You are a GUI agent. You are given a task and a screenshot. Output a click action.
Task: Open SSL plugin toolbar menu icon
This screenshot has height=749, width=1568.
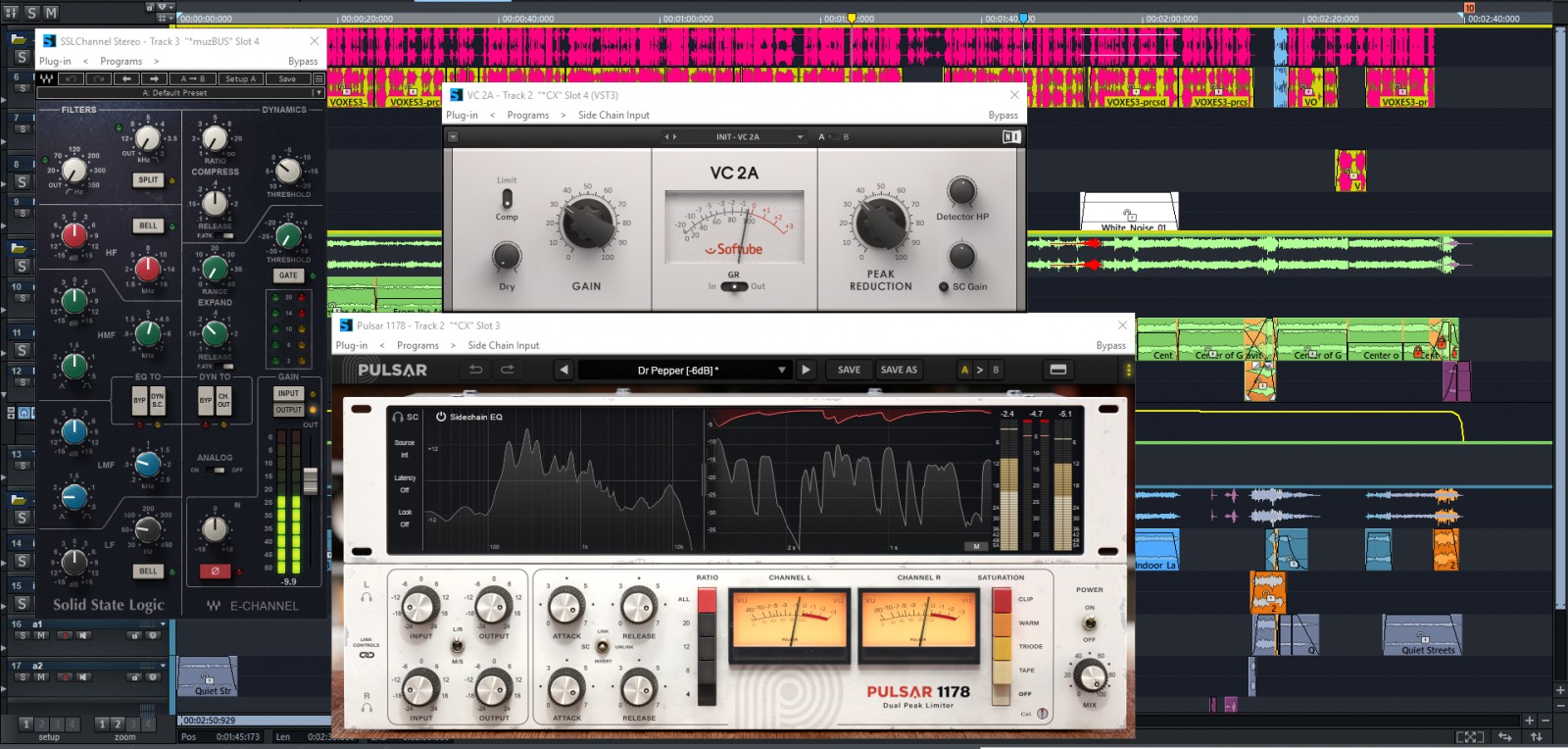tap(318, 78)
